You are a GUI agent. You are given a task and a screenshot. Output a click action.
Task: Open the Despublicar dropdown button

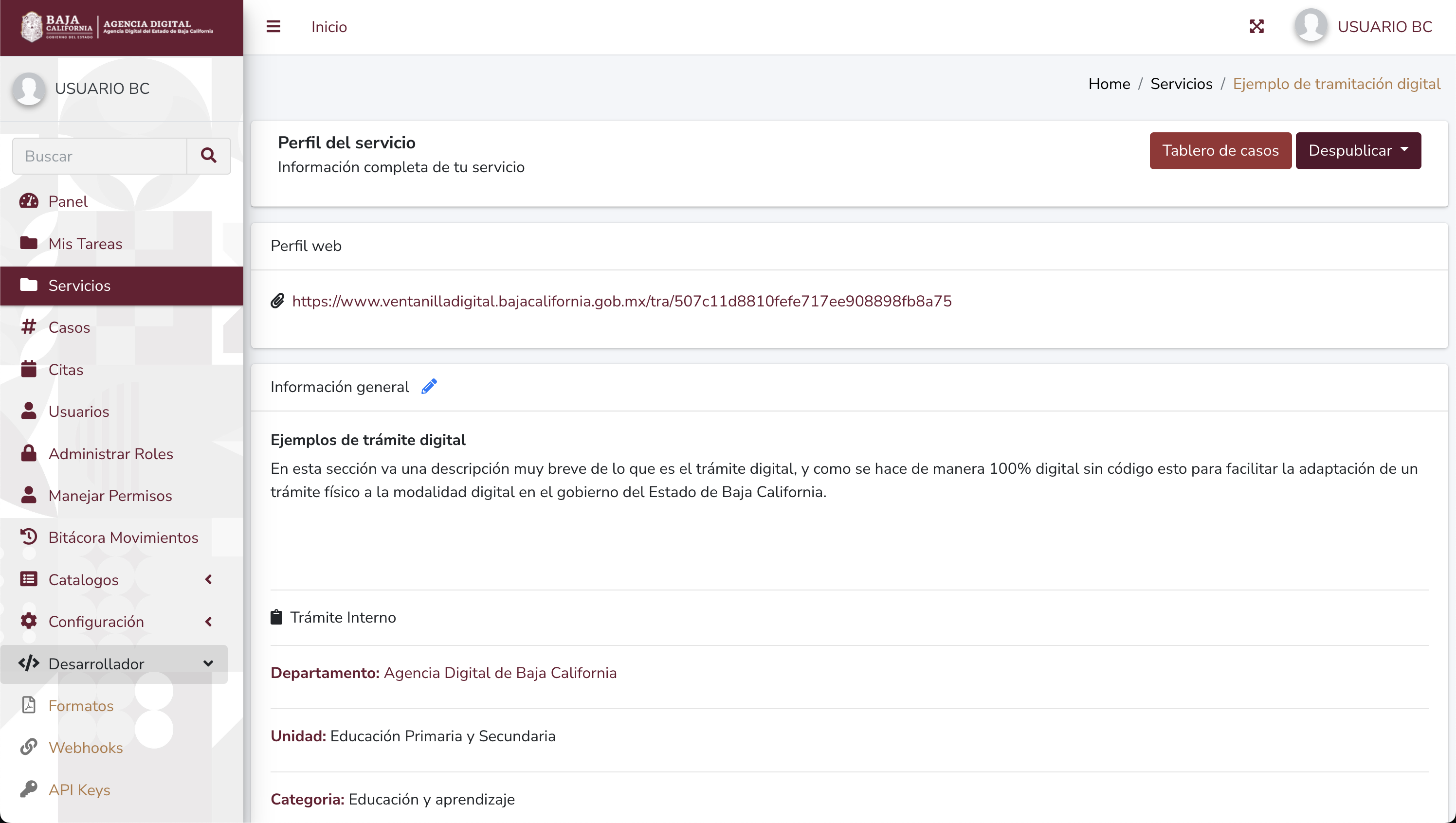pos(1358,150)
